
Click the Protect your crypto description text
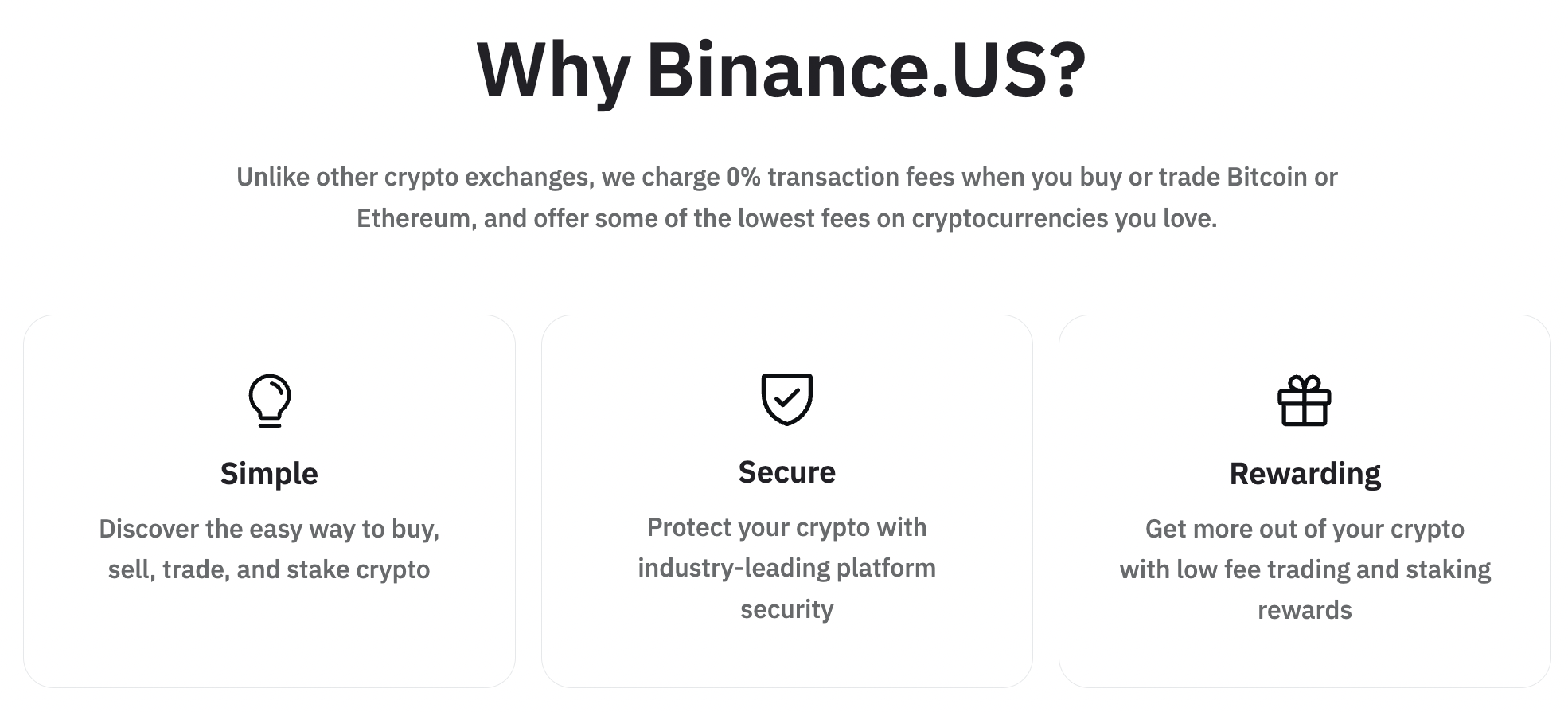pyautogui.click(x=787, y=568)
